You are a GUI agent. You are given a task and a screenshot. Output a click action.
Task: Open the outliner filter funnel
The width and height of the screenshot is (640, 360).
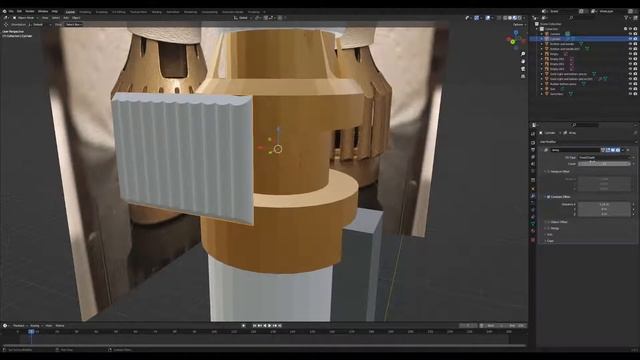click(626, 18)
